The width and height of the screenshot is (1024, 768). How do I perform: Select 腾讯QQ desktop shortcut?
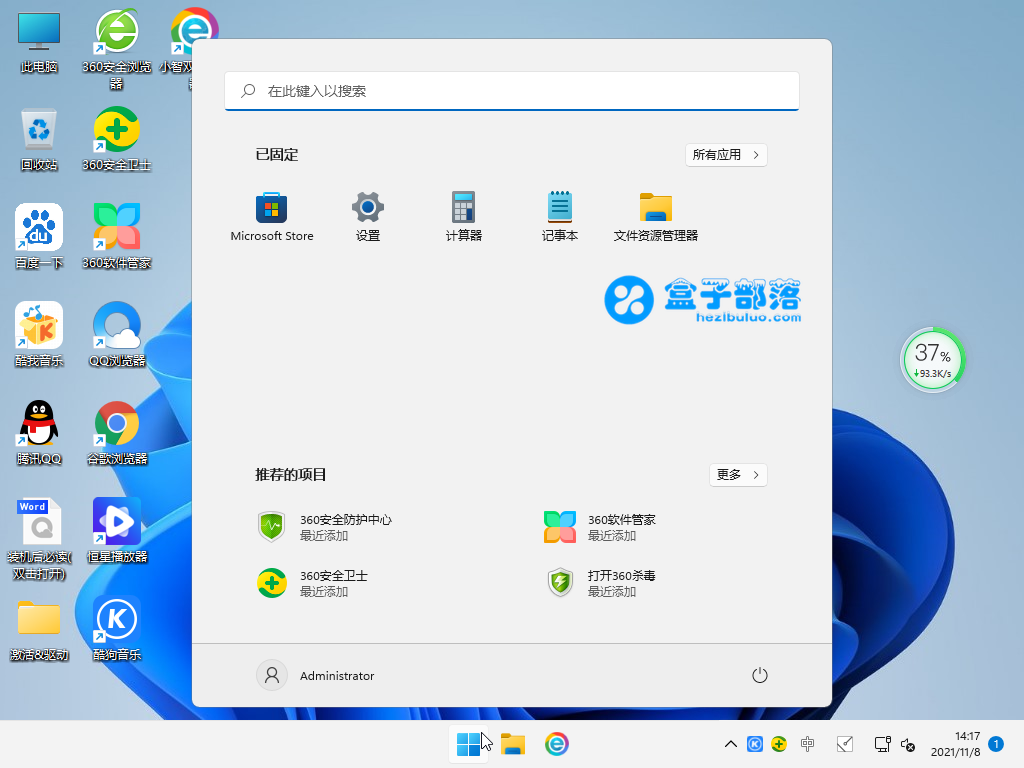pos(39,432)
